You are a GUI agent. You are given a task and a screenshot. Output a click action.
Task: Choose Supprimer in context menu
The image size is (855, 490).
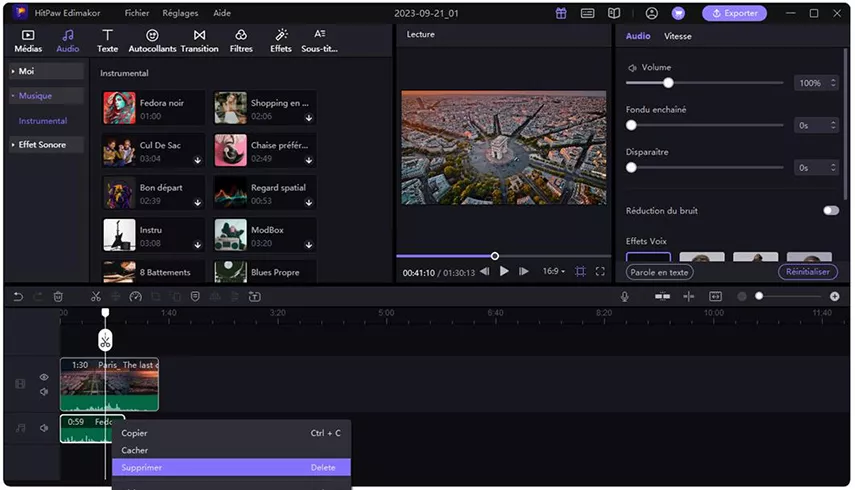coord(231,468)
